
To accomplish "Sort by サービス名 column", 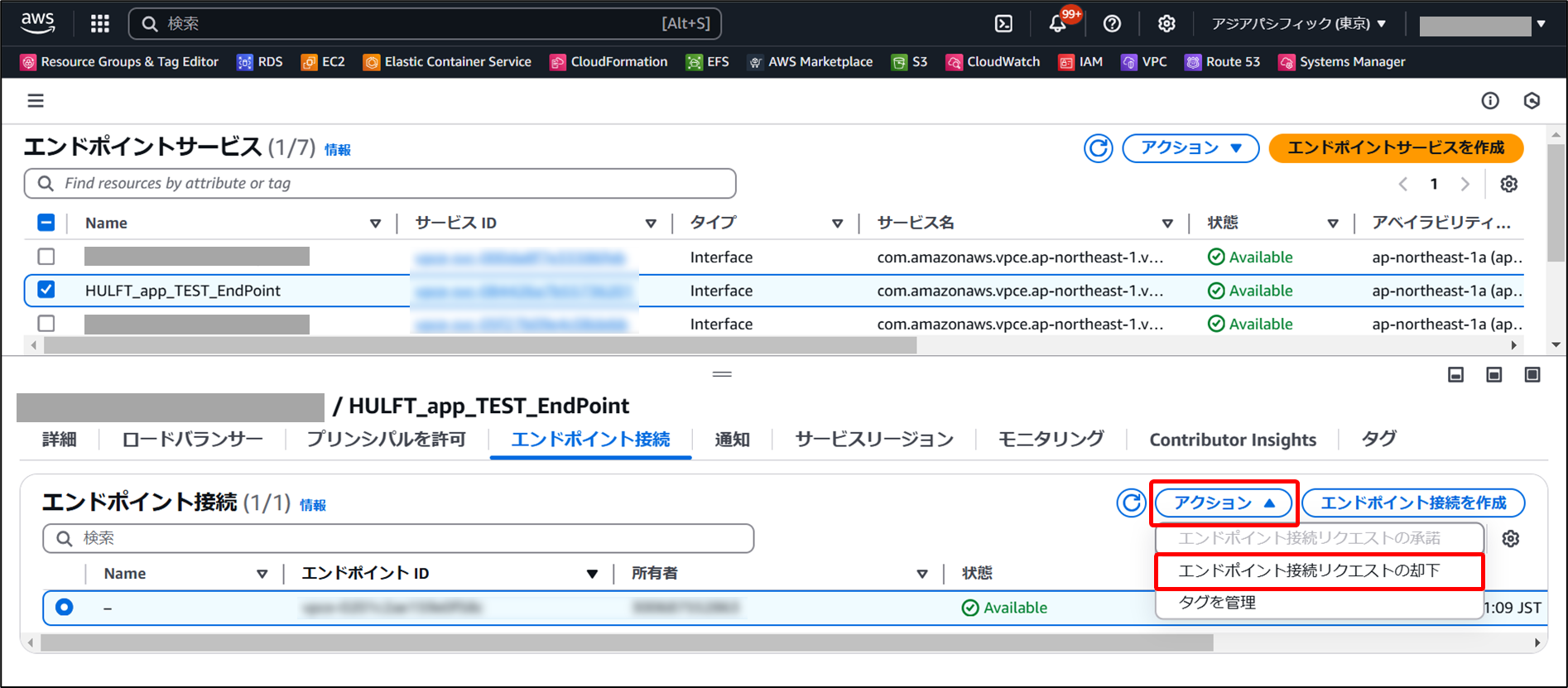I will [1167, 224].
